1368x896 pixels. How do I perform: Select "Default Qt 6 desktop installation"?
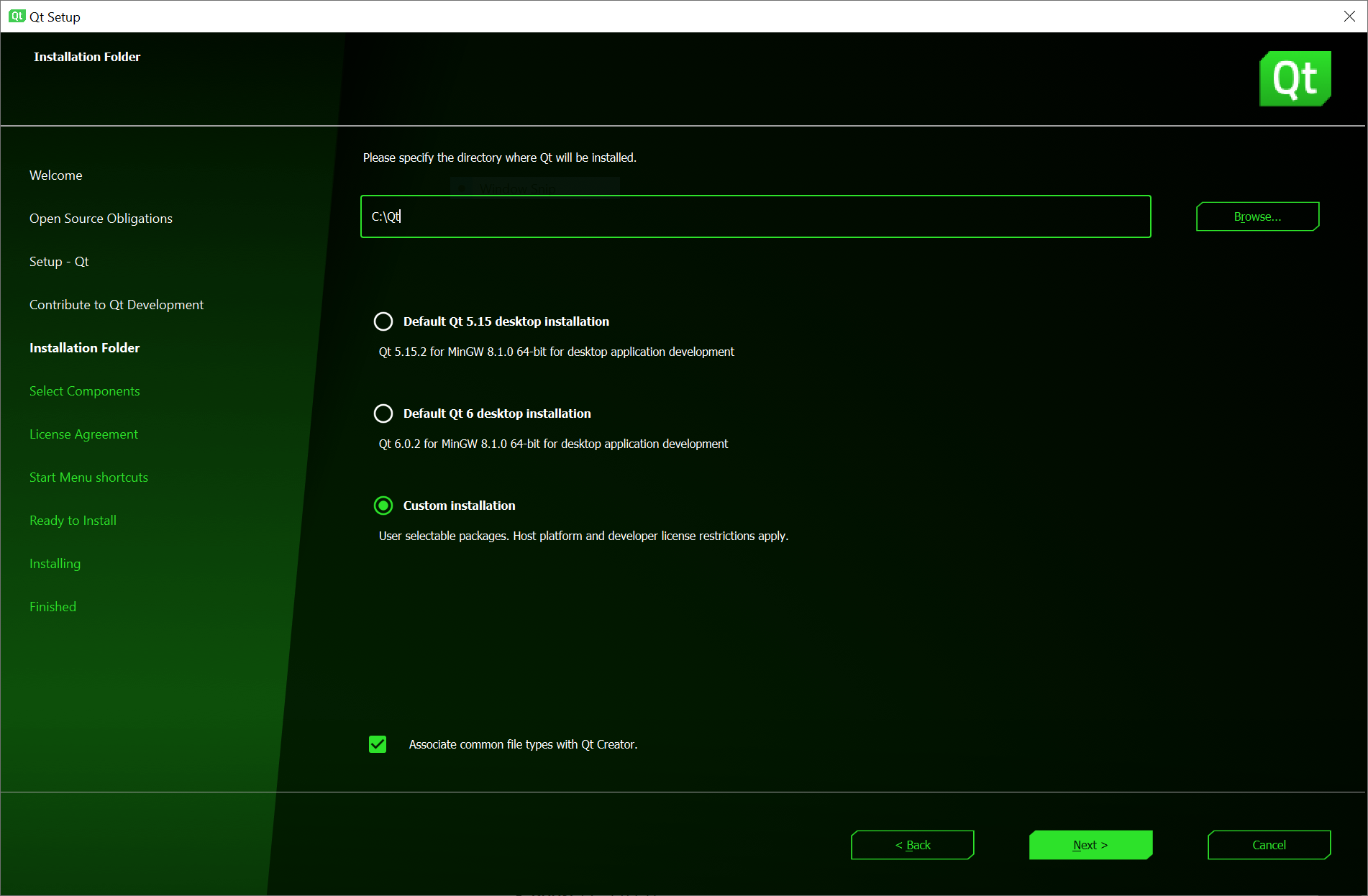point(383,413)
